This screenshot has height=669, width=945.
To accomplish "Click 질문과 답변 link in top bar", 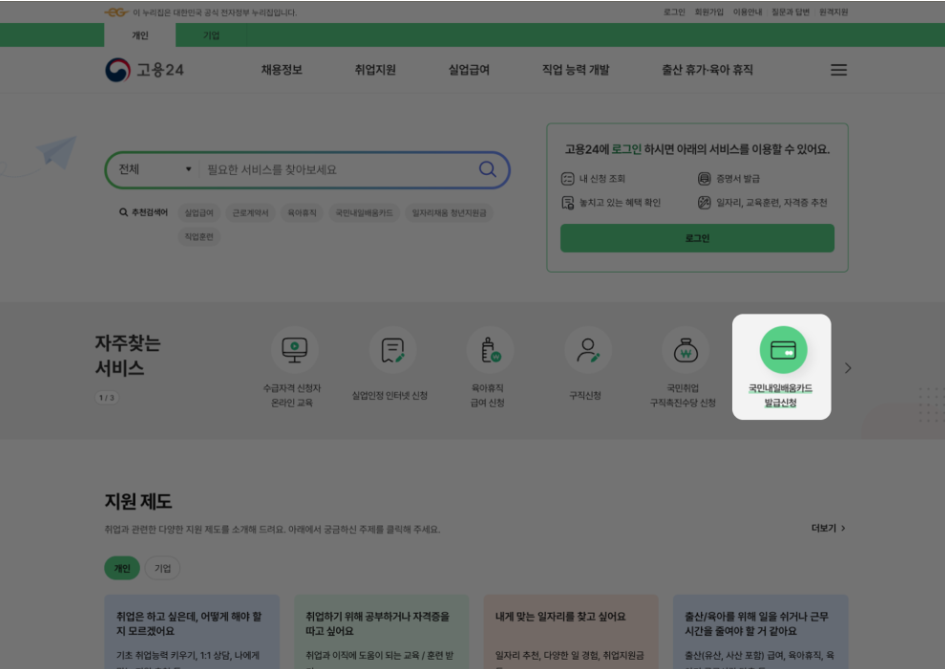I will [x=790, y=12].
